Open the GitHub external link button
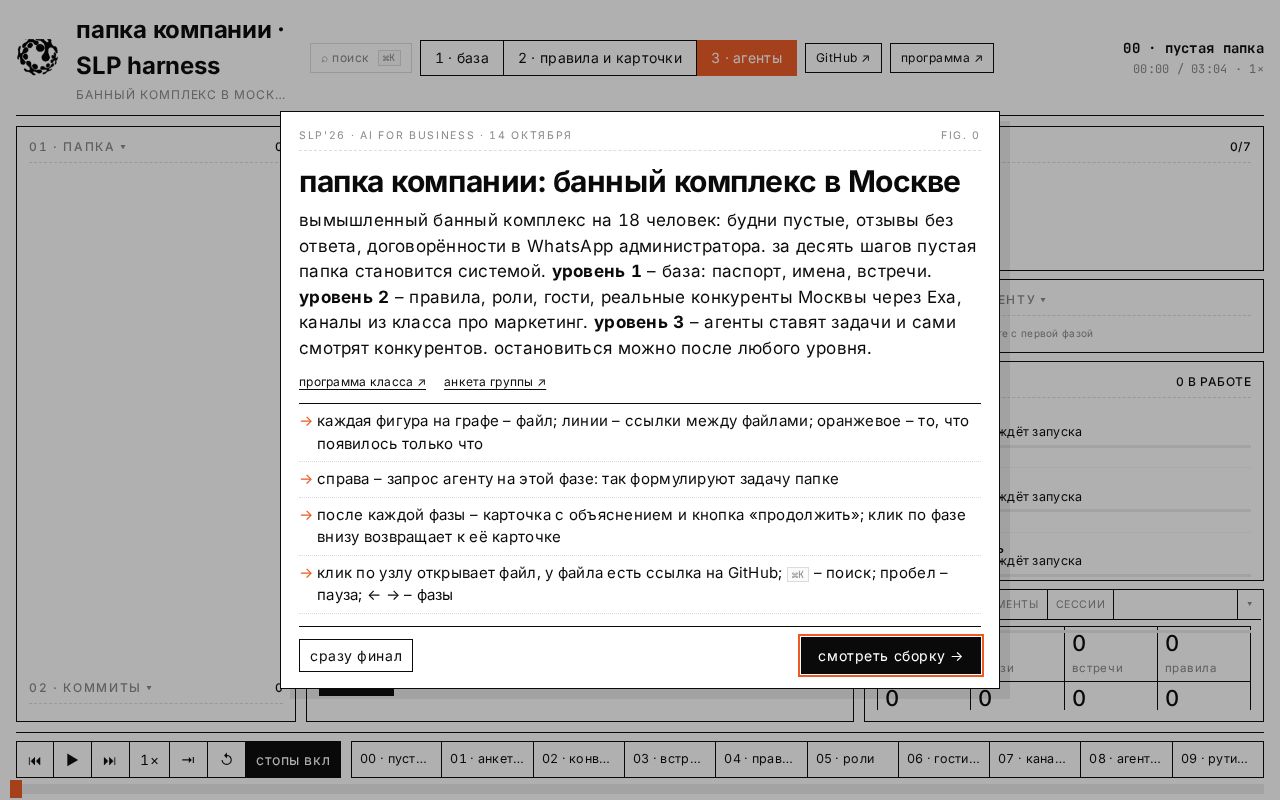This screenshot has height=800, width=1280. pyautogui.click(x=843, y=58)
